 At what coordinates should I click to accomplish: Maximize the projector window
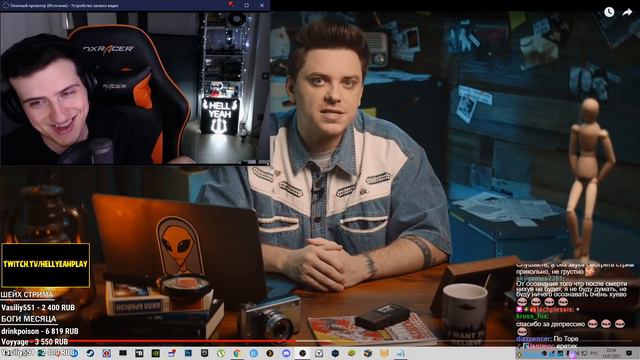click(247, 5)
